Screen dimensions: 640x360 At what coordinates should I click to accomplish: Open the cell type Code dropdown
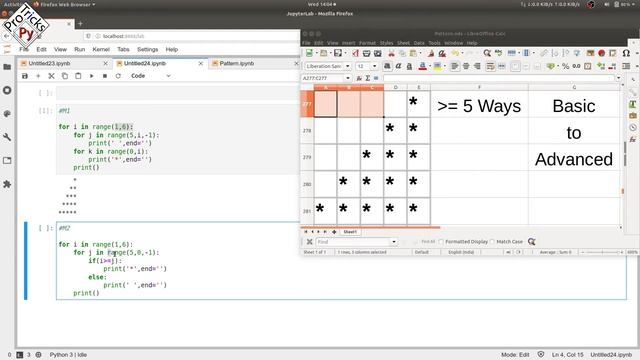[151, 76]
